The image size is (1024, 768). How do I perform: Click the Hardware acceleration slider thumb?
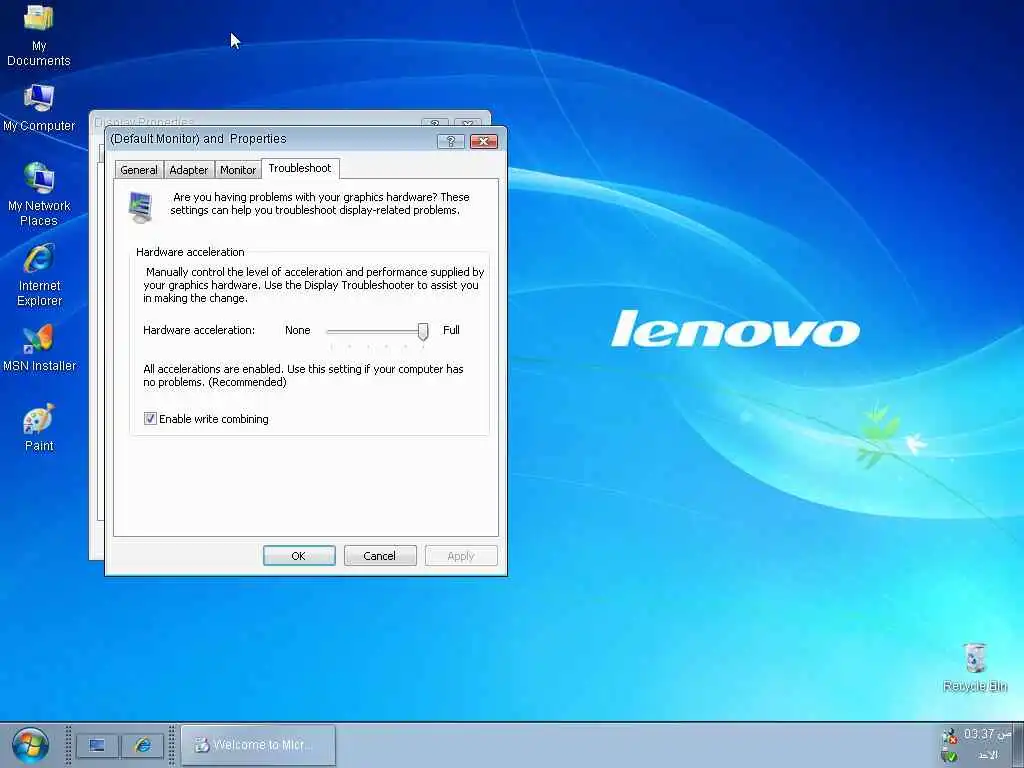[423, 332]
